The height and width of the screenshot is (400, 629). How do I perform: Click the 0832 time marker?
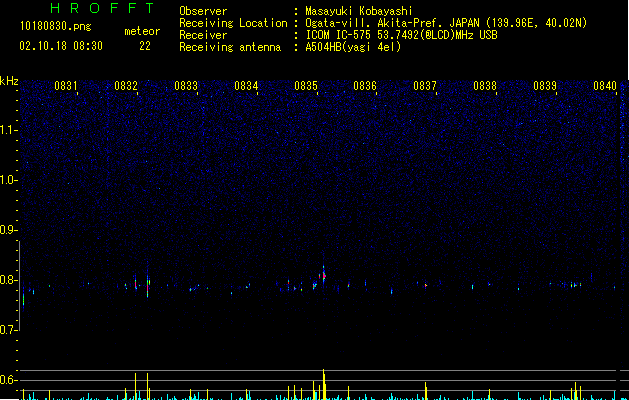(x=126, y=86)
